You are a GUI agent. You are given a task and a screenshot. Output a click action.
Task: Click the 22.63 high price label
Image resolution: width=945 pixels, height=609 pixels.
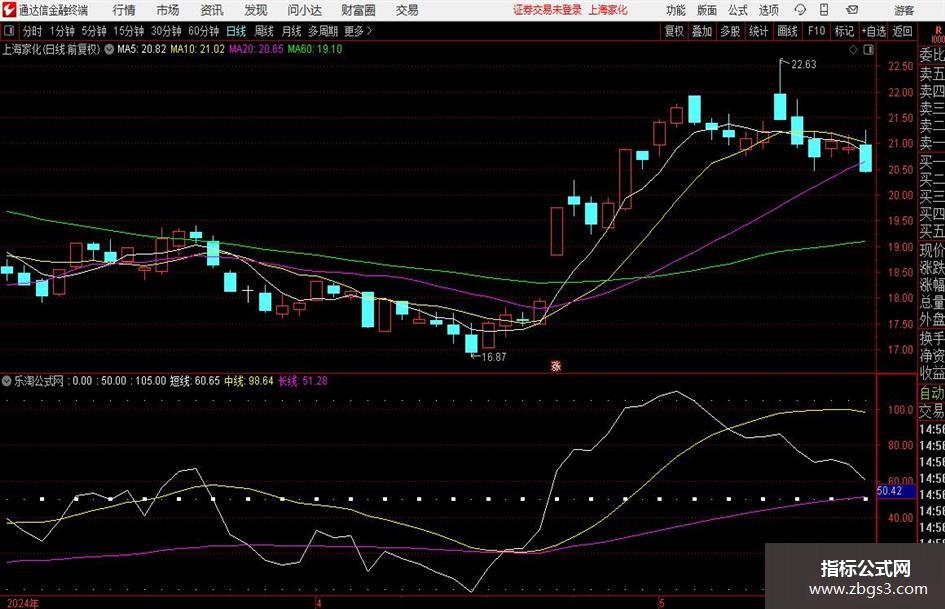pyautogui.click(x=803, y=65)
